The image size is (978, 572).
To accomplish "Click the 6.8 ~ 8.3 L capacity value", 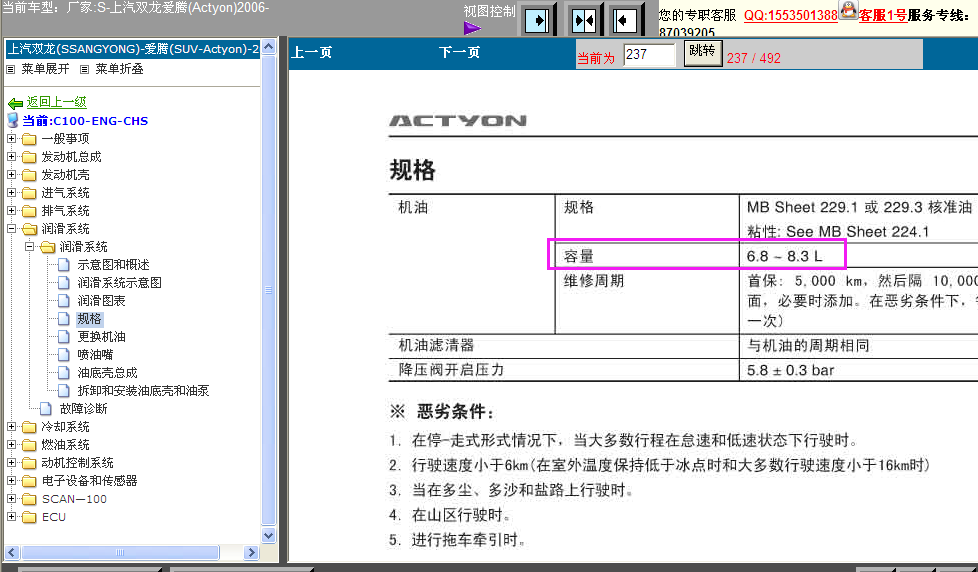I will pyautogui.click(x=785, y=256).
